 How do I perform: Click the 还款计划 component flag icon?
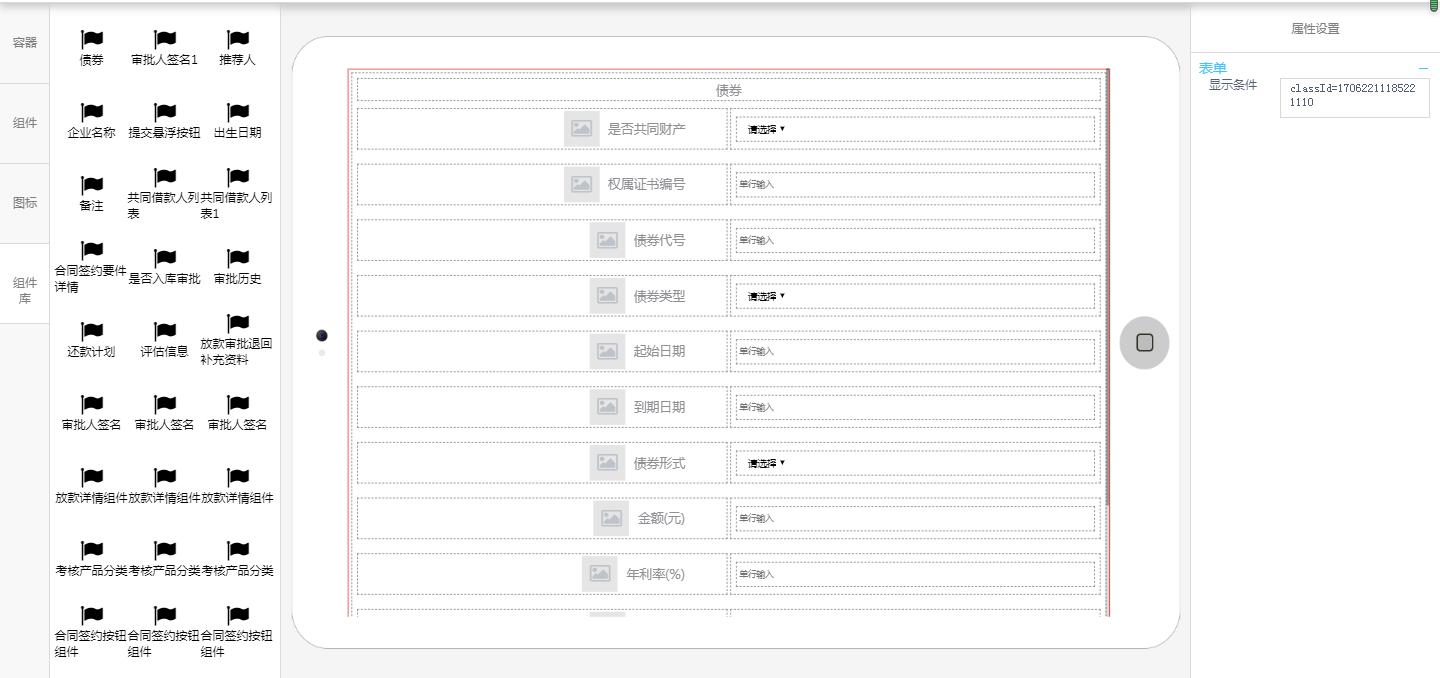pos(91,331)
